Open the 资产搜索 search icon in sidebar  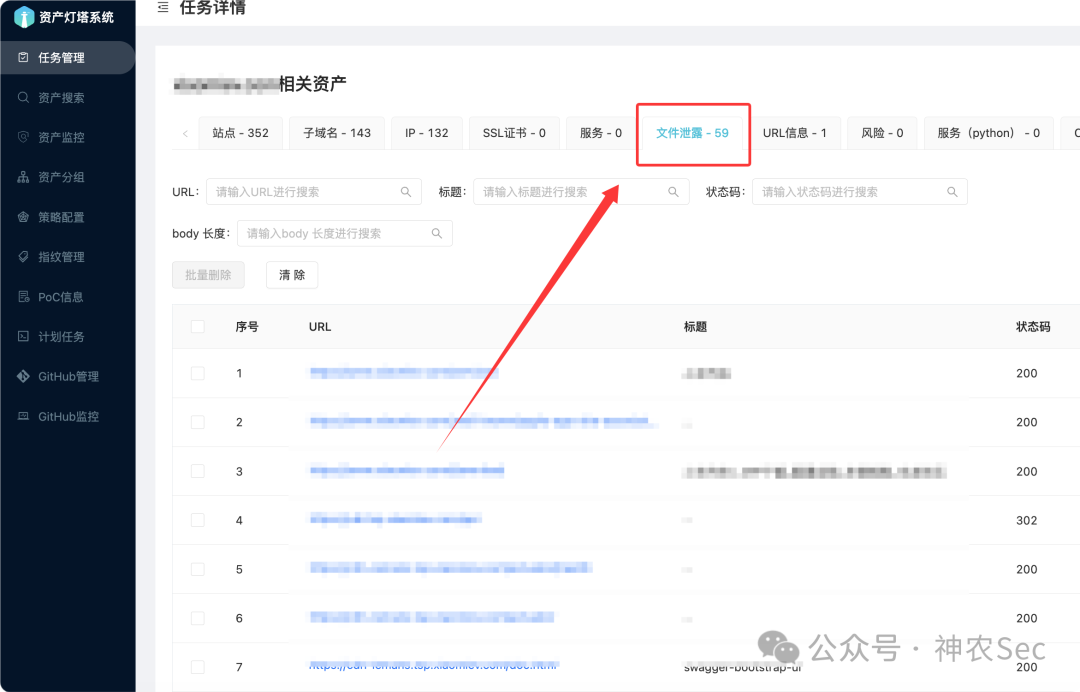25,97
